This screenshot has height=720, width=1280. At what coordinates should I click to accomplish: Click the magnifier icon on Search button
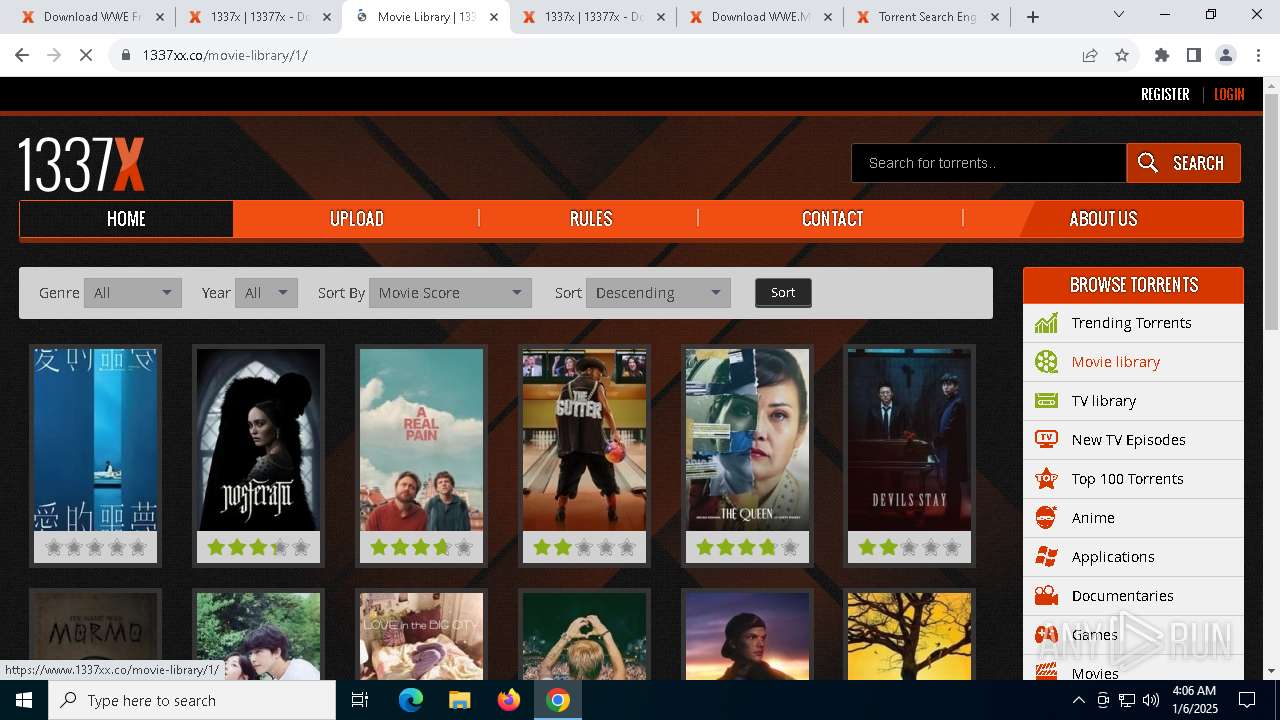click(x=1148, y=163)
